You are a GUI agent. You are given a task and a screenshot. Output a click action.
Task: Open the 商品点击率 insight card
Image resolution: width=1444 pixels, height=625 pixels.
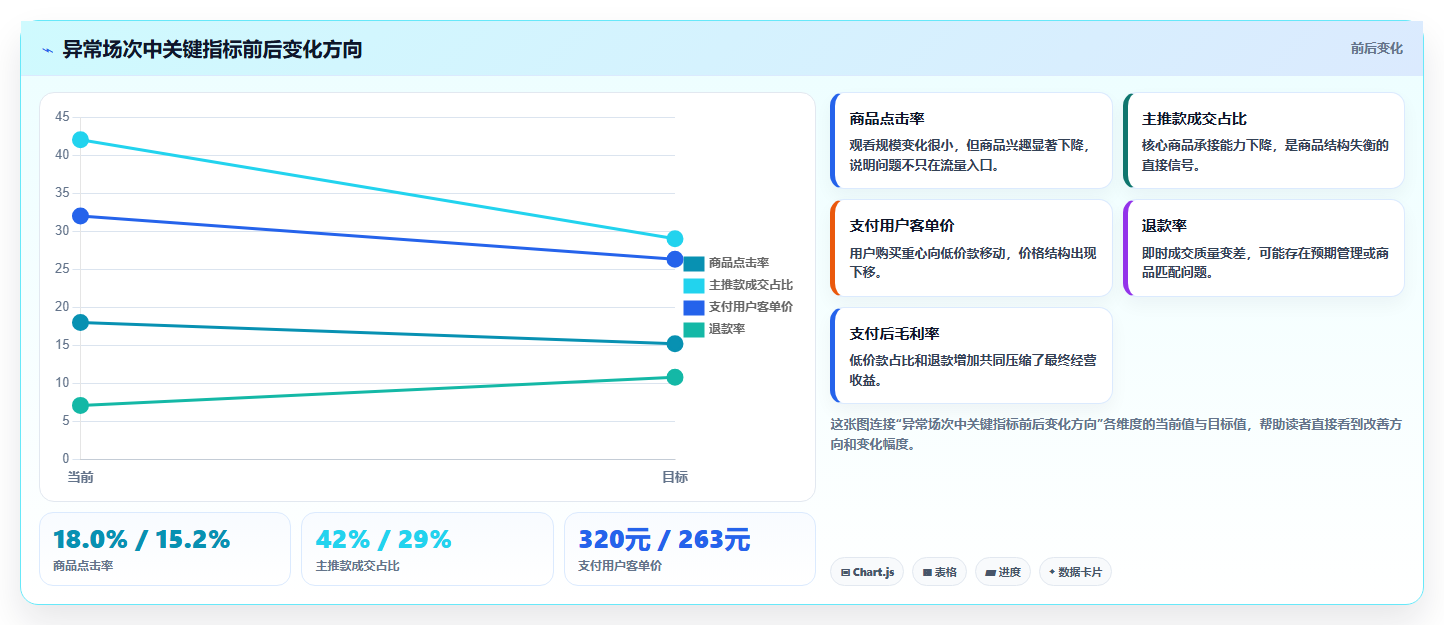click(971, 141)
